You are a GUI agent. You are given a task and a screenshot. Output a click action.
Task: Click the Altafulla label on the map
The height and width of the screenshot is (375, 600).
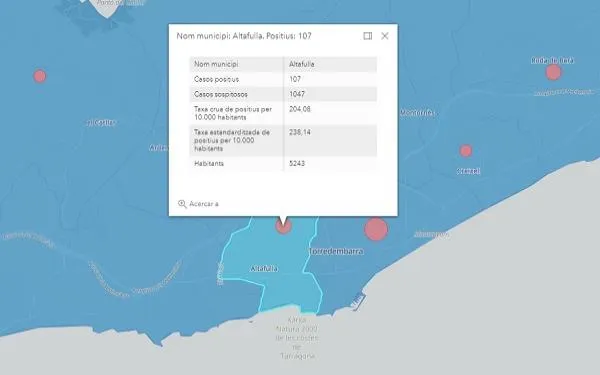point(264,269)
